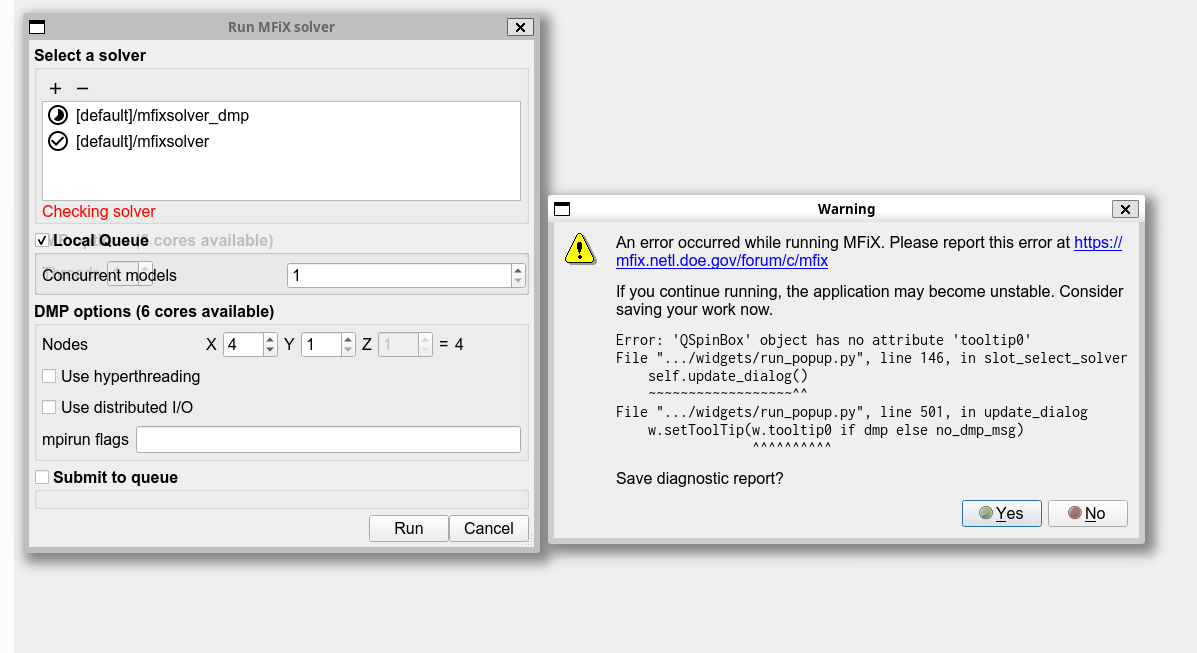1197x653 pixels.
Task: Enable Use hyperthreading checkbox
Action: click(x=49, y=377)
